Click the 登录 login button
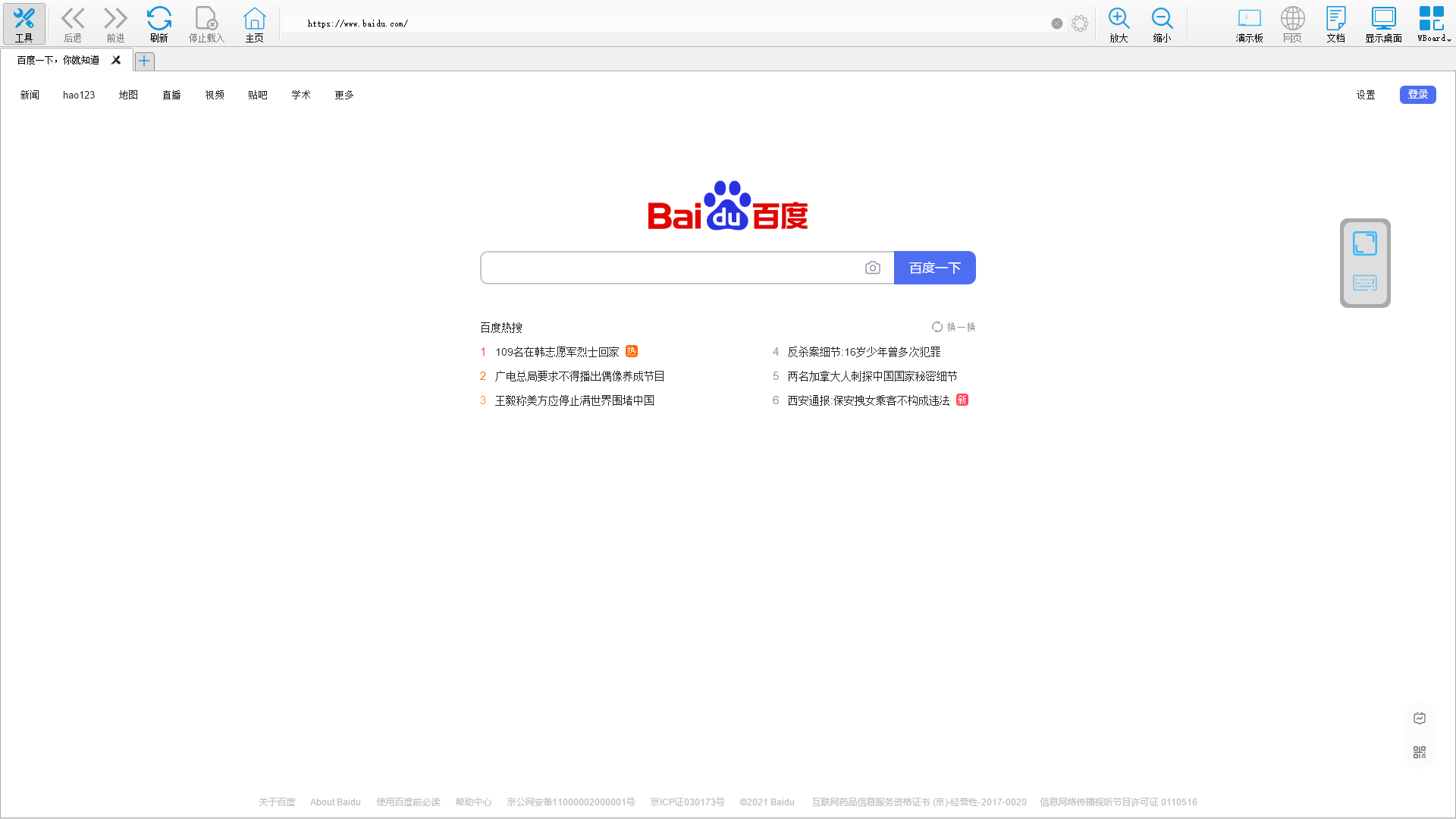 [1417, 95]
